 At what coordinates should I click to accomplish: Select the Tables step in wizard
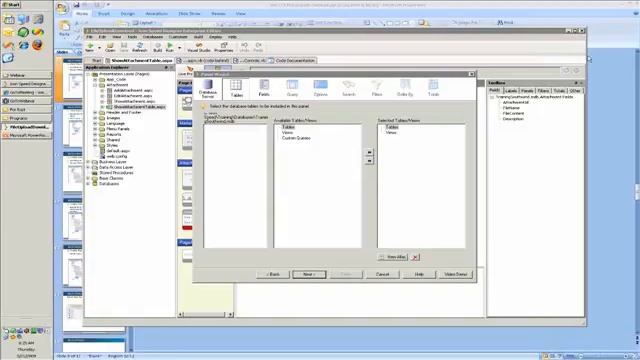[236, 88]
